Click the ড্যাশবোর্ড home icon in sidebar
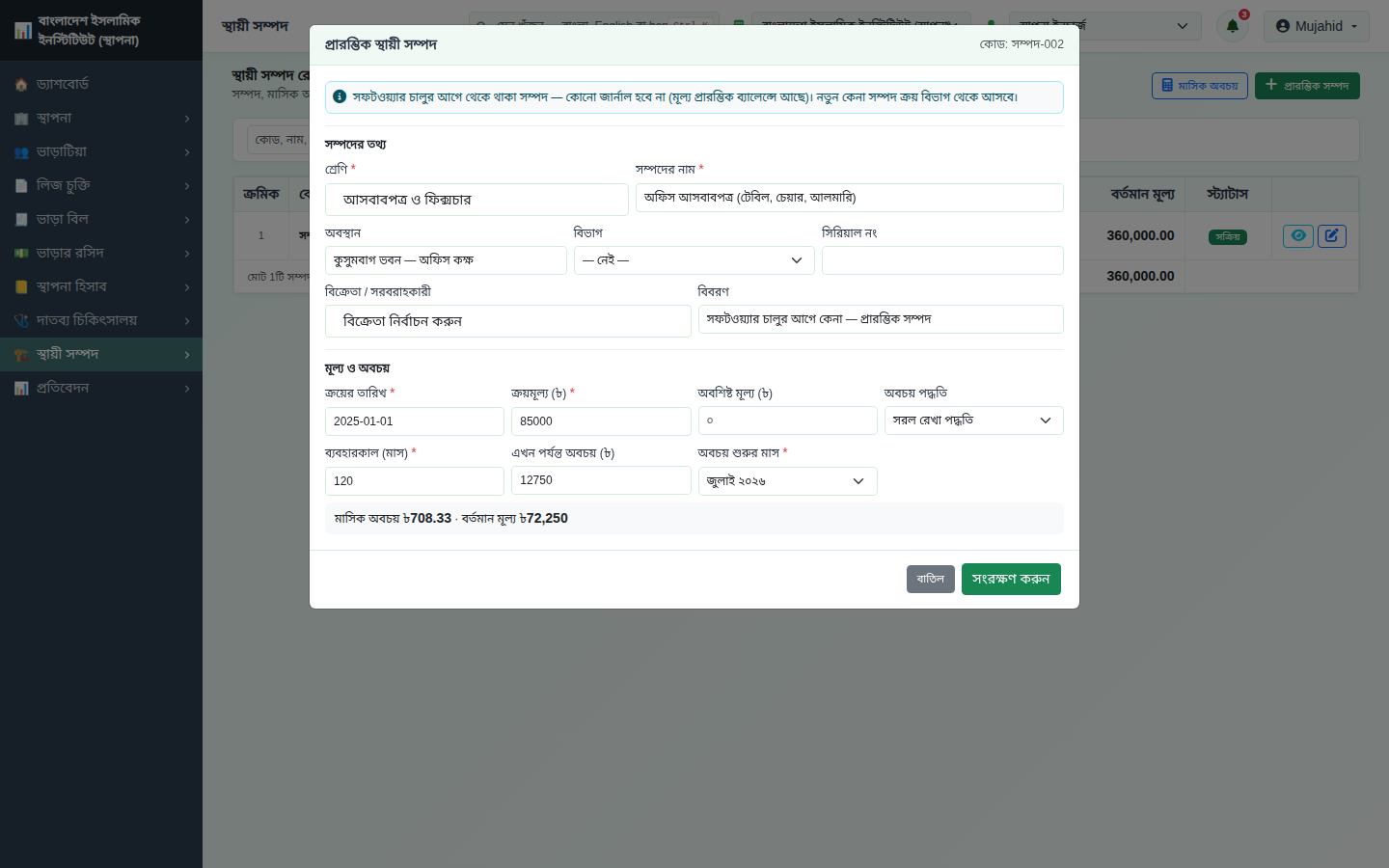This screenshot has width=1389, height=868. point(21,85)
